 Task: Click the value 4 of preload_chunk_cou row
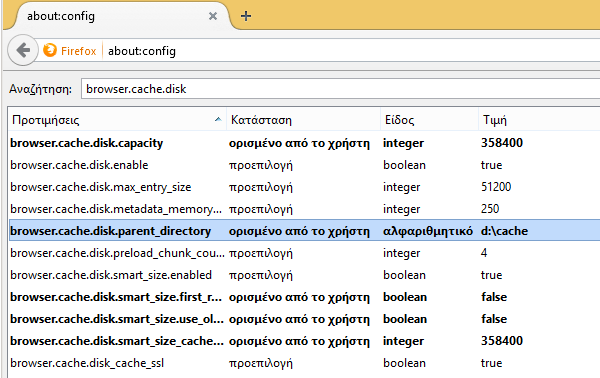[x=484, y=253]
